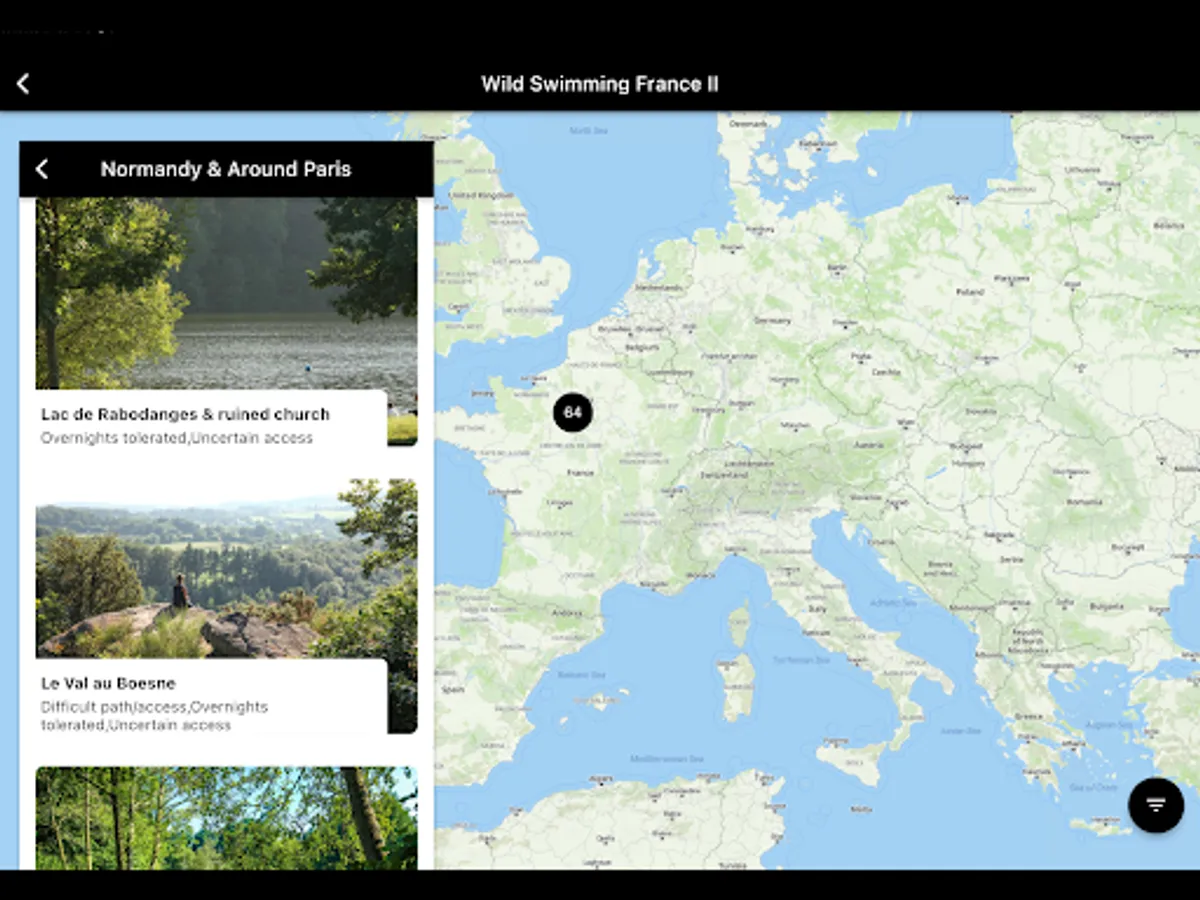Open the Le Val au Boesne viewpoint photo

227,568
